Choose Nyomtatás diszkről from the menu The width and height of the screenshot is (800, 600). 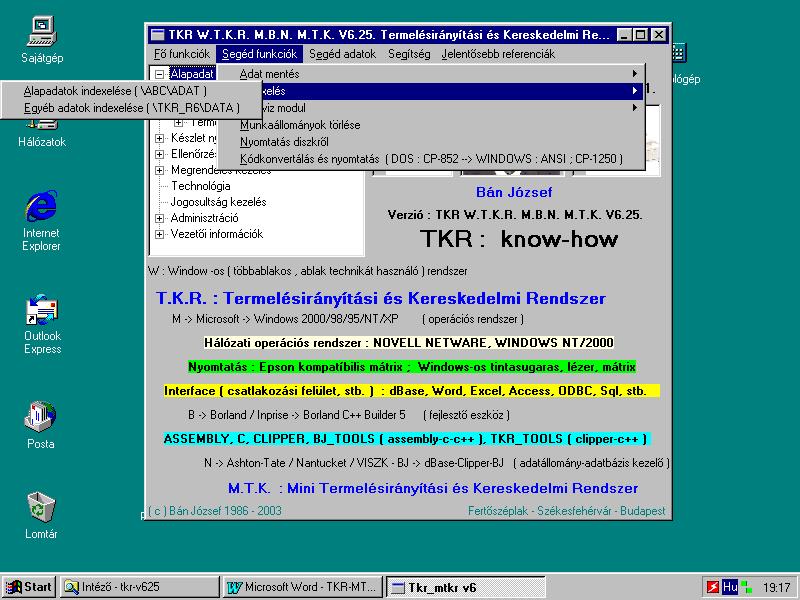pyautogui.click(x=432, y=142)
